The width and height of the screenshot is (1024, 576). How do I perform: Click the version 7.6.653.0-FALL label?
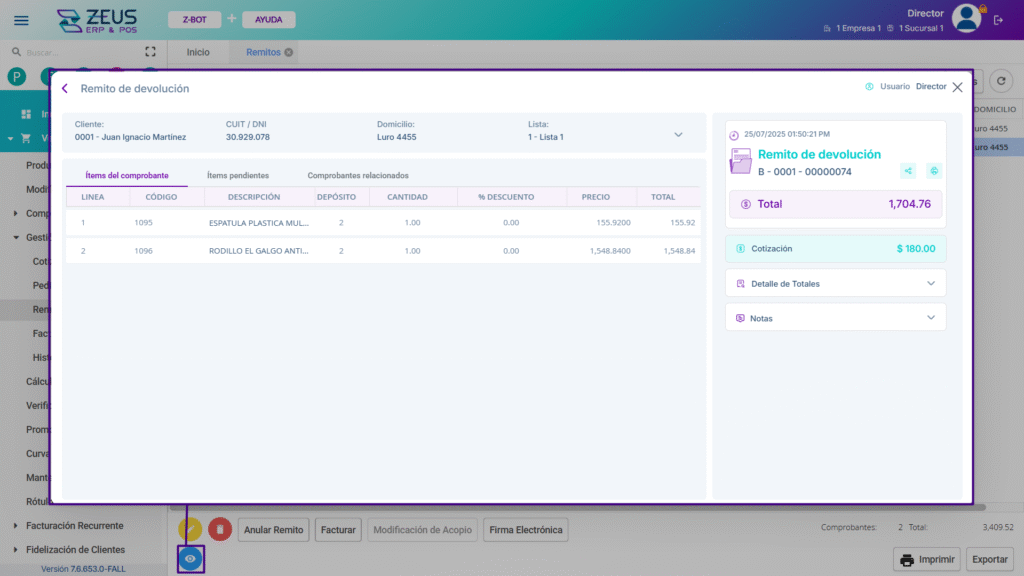pyautogui.click(x=83, y=569)
